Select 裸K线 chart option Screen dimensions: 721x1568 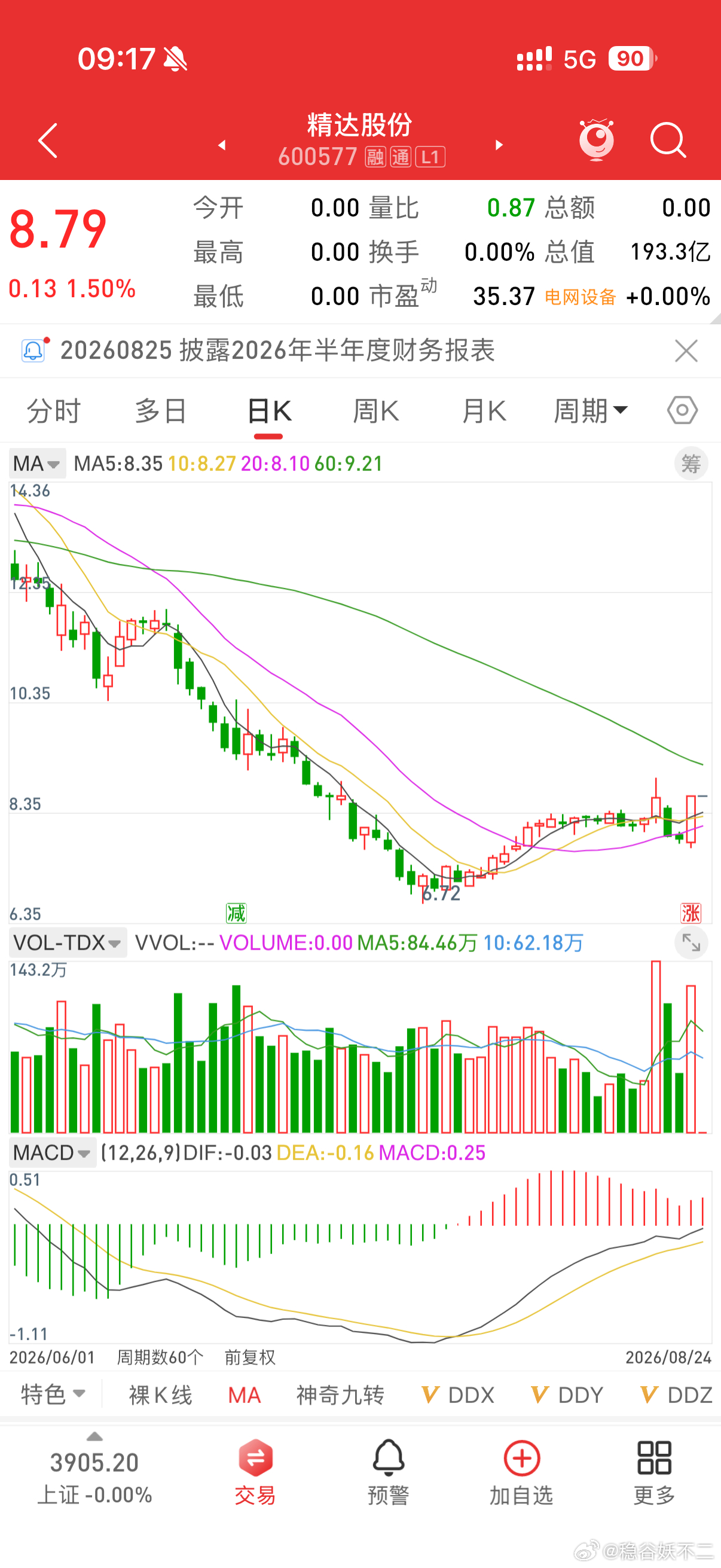(161, 1395)
